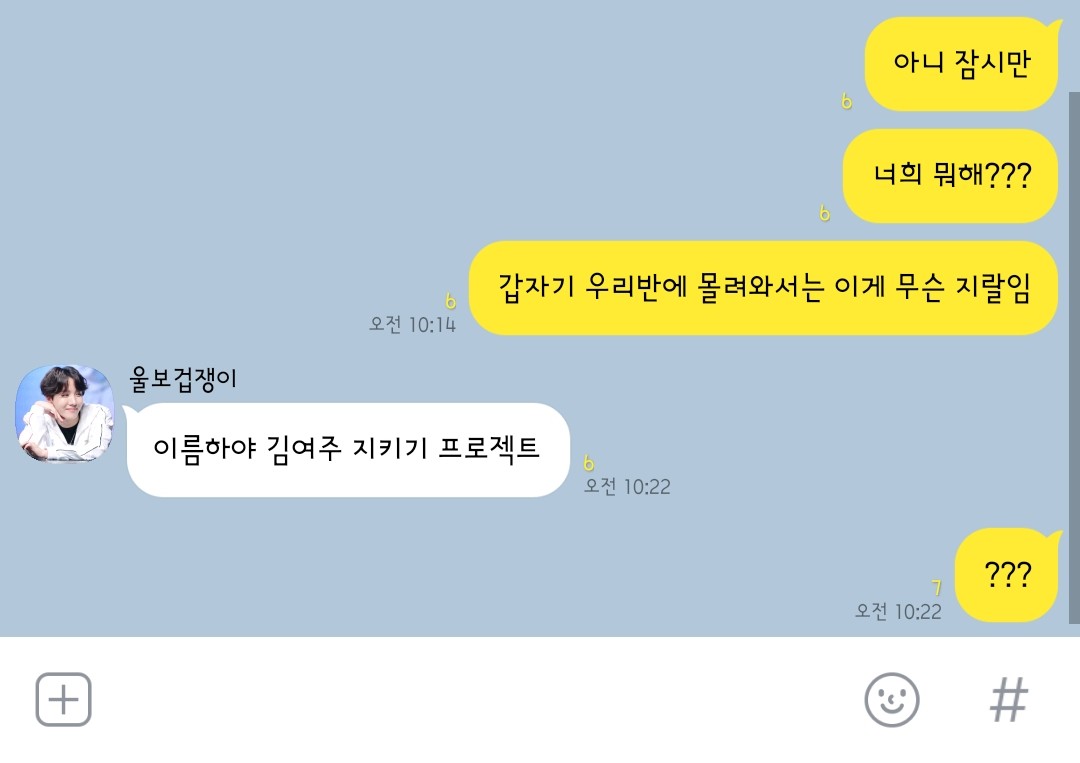
Task: Tap the '이름하야 김여주 지키기 프로젝트' bubble
Action: (346, 450)
